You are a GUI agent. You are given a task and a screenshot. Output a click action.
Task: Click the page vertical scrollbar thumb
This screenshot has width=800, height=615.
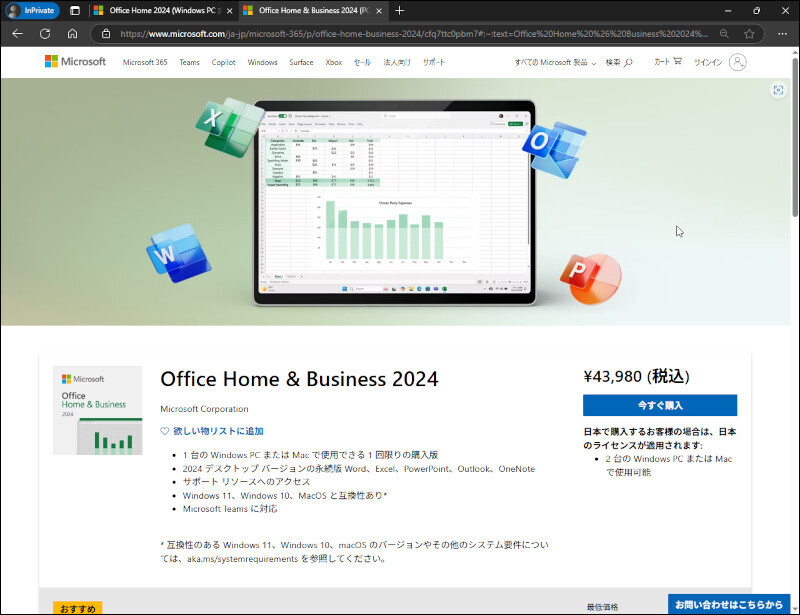[795, 137]
